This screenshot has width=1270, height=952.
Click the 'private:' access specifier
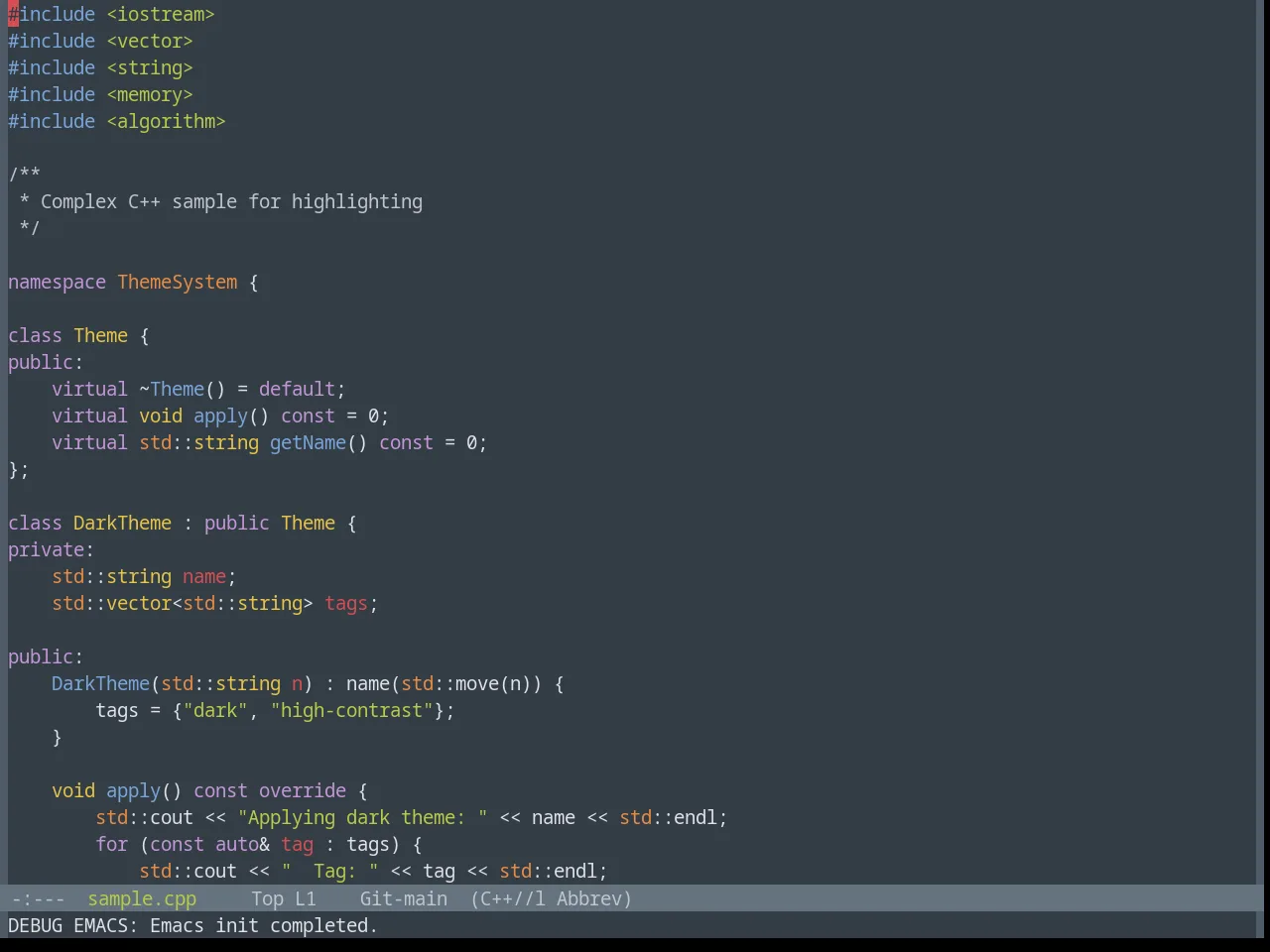tap(51, 549)
